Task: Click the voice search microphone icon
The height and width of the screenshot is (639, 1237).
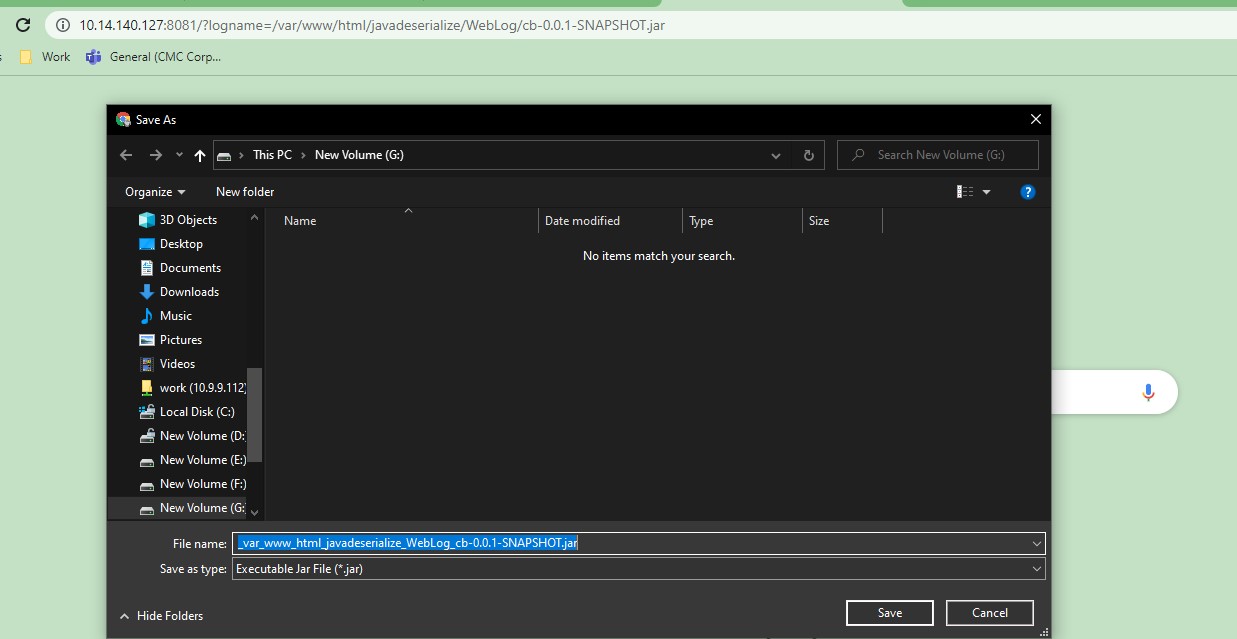Action: click(x=1148, y=392)
